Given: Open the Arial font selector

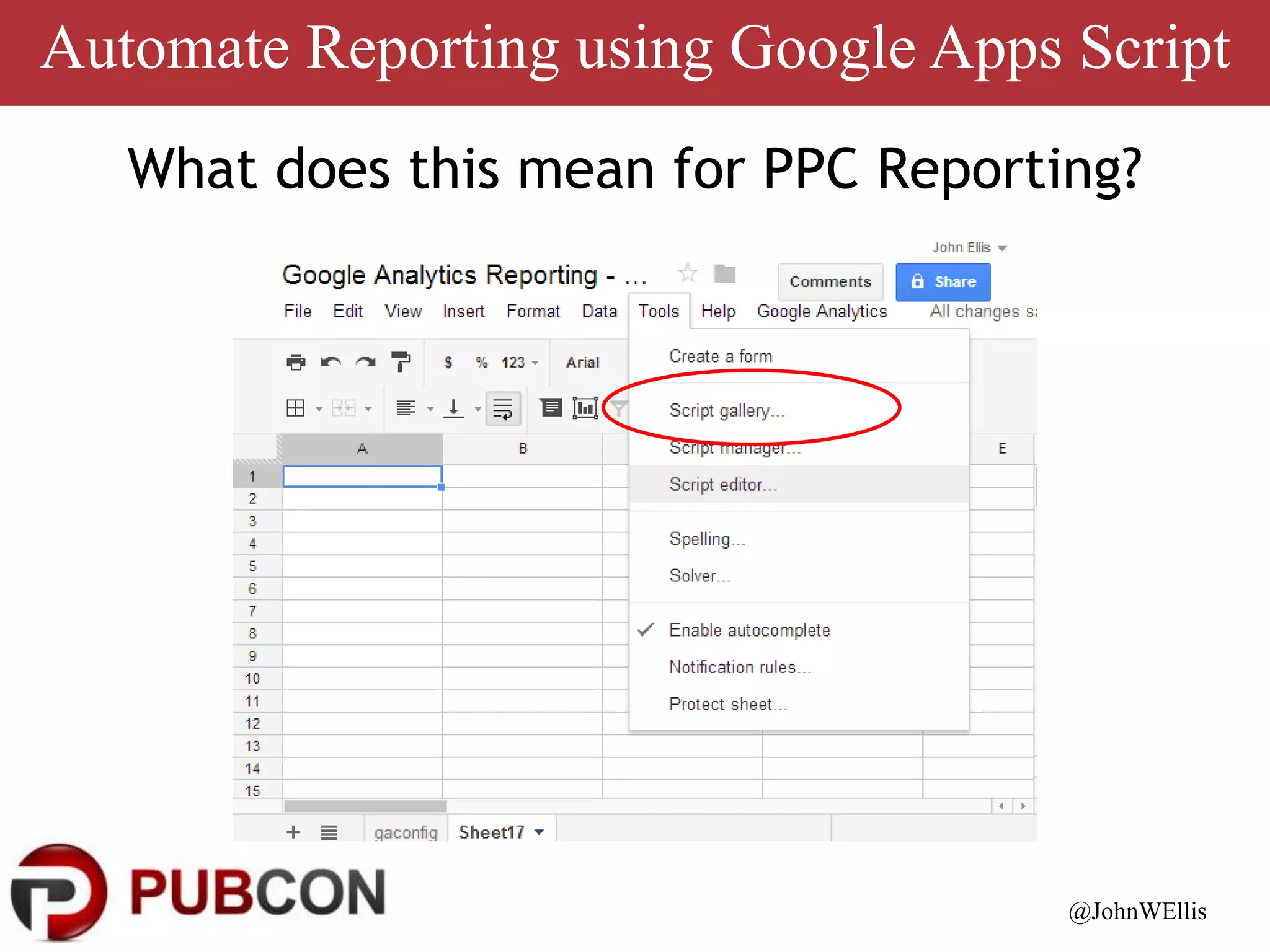Looking at the screenshot, I should tap(582, 363).
